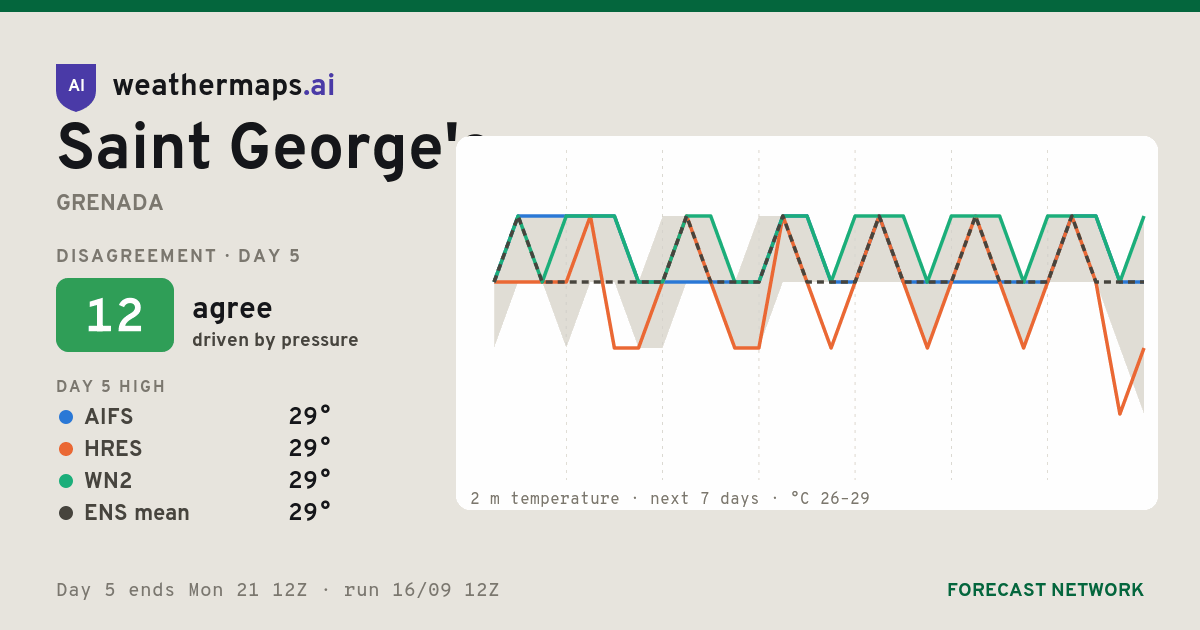This screenshot has height=630, width=1200.
Task: Click the Saint George's city heading
Action: 271,148
